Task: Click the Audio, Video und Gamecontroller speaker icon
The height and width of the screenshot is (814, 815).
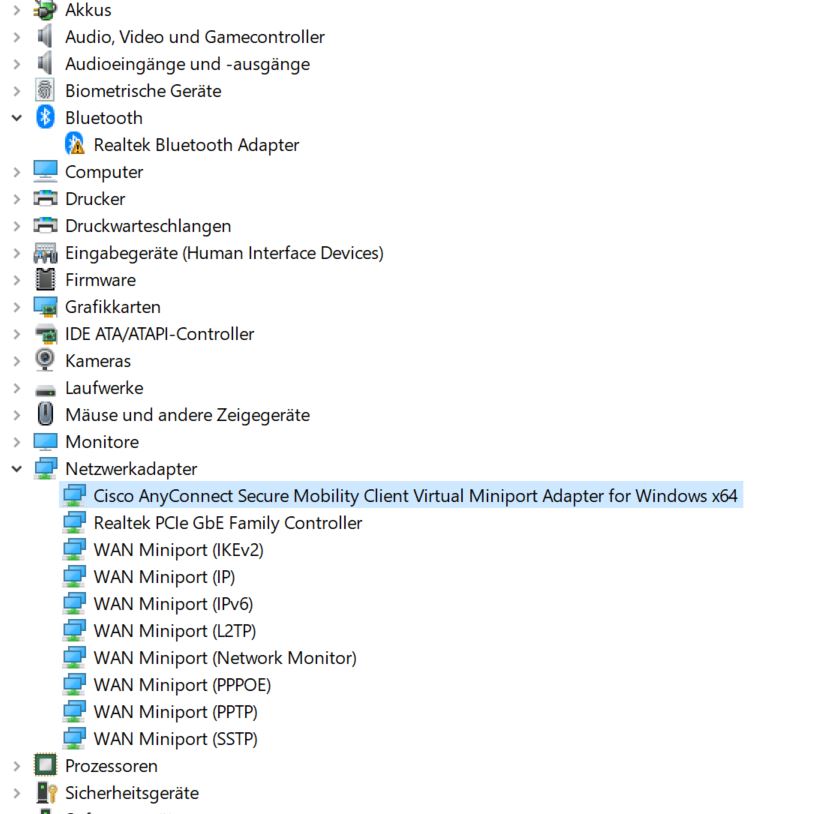Action: pos(45,37)
